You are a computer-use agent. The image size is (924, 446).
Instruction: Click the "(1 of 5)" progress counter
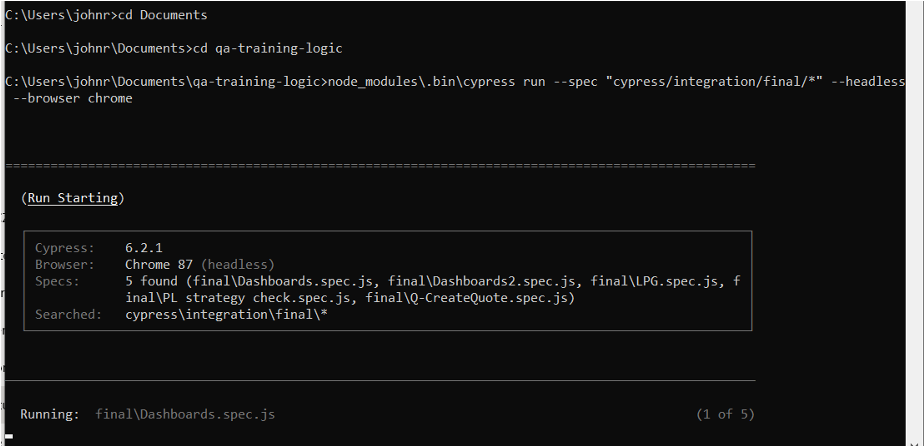click(725, 414)
